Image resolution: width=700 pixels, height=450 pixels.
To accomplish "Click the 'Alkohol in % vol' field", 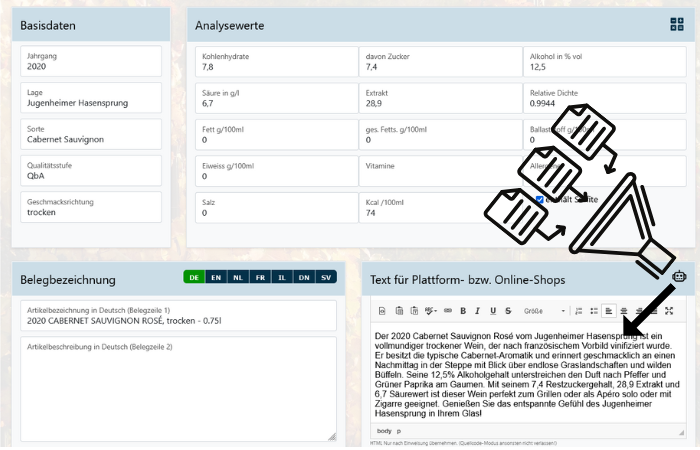I will [x=604, y=62].
